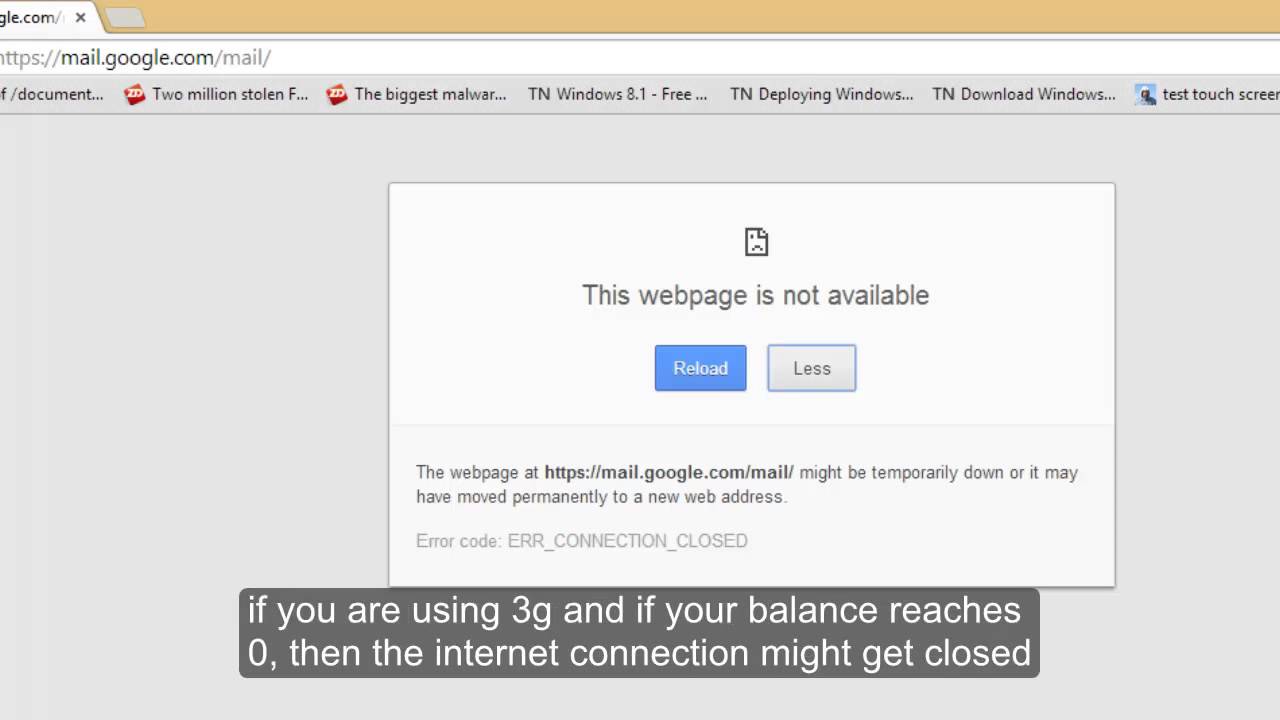The image size is (1280, 720).
Task: Click 'have moved permanently to a new web address.'
Action: click(602, 497)
